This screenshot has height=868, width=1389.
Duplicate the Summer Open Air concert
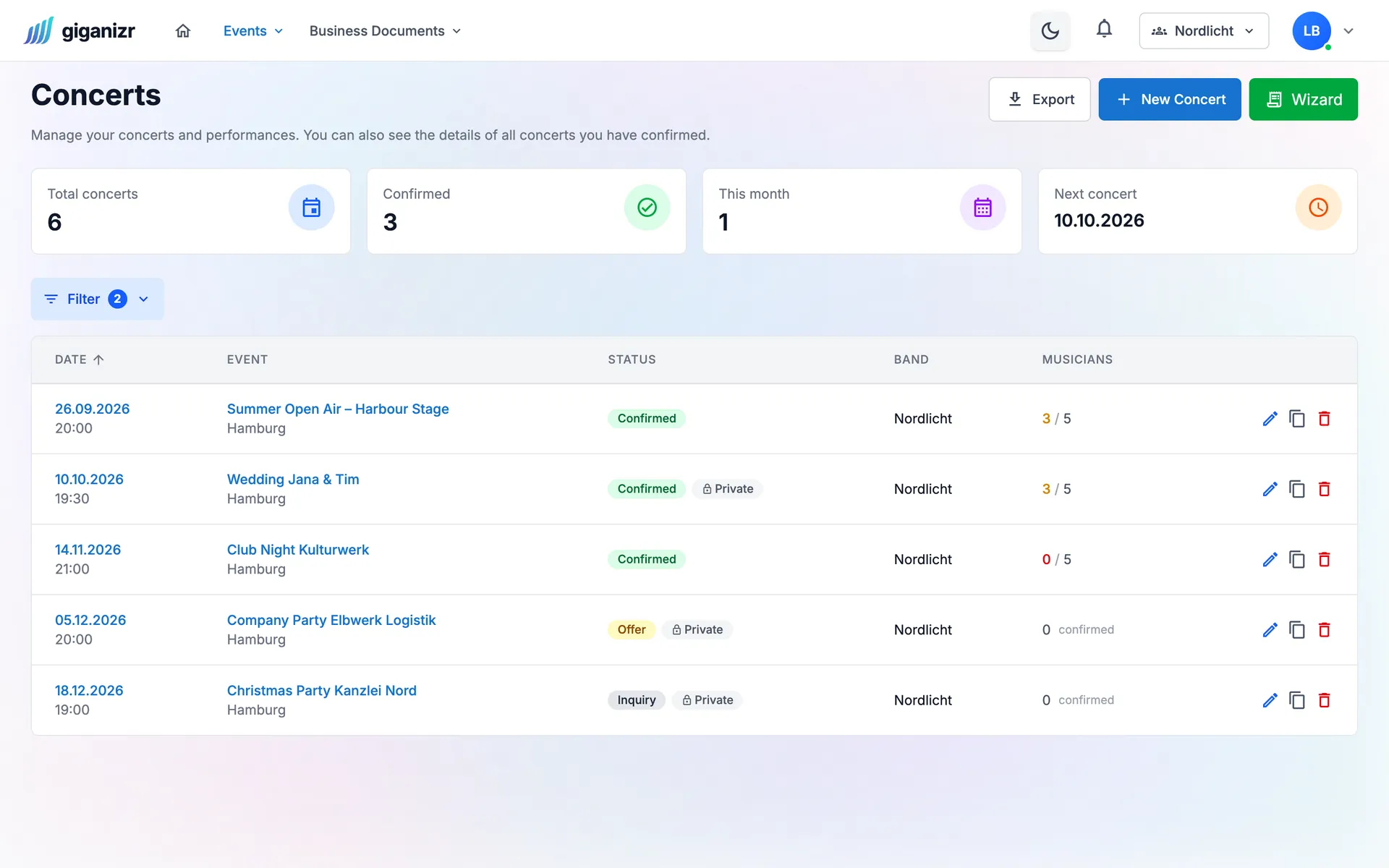click(x=1297, y=419)
